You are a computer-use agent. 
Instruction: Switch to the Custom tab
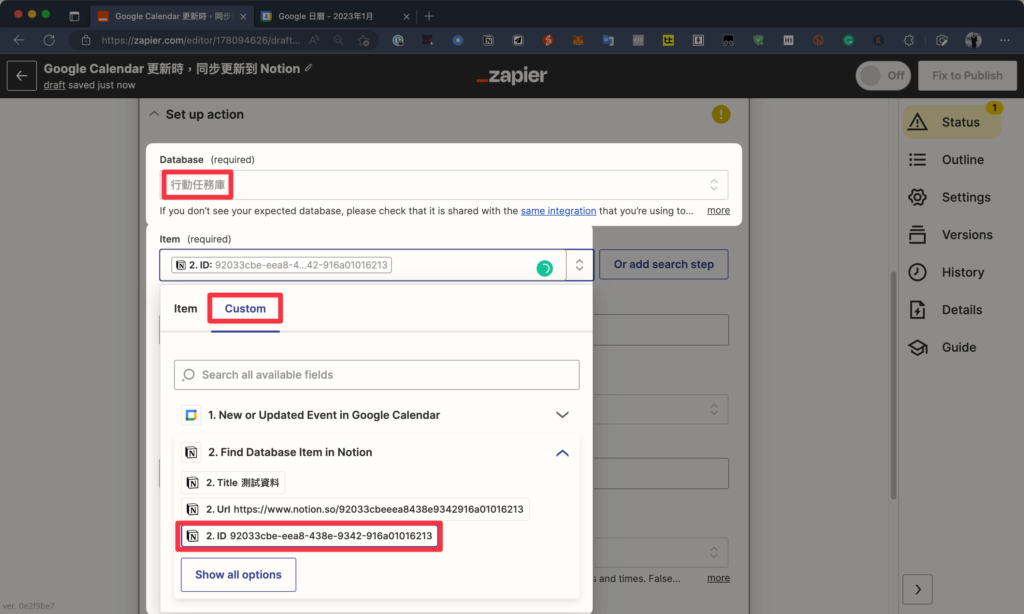(246, 308)
